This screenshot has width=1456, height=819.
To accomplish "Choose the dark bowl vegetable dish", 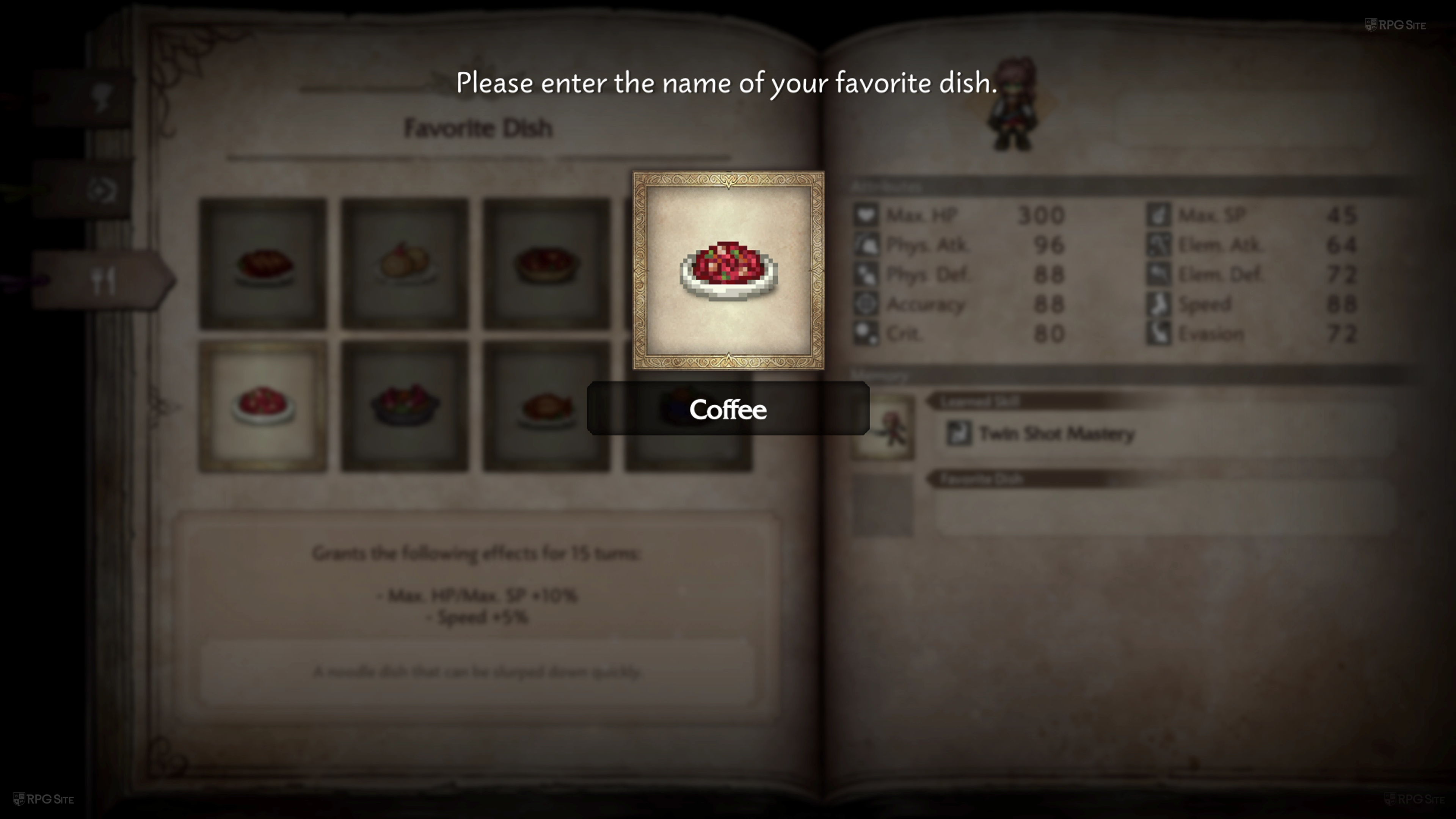I will 405,406.
